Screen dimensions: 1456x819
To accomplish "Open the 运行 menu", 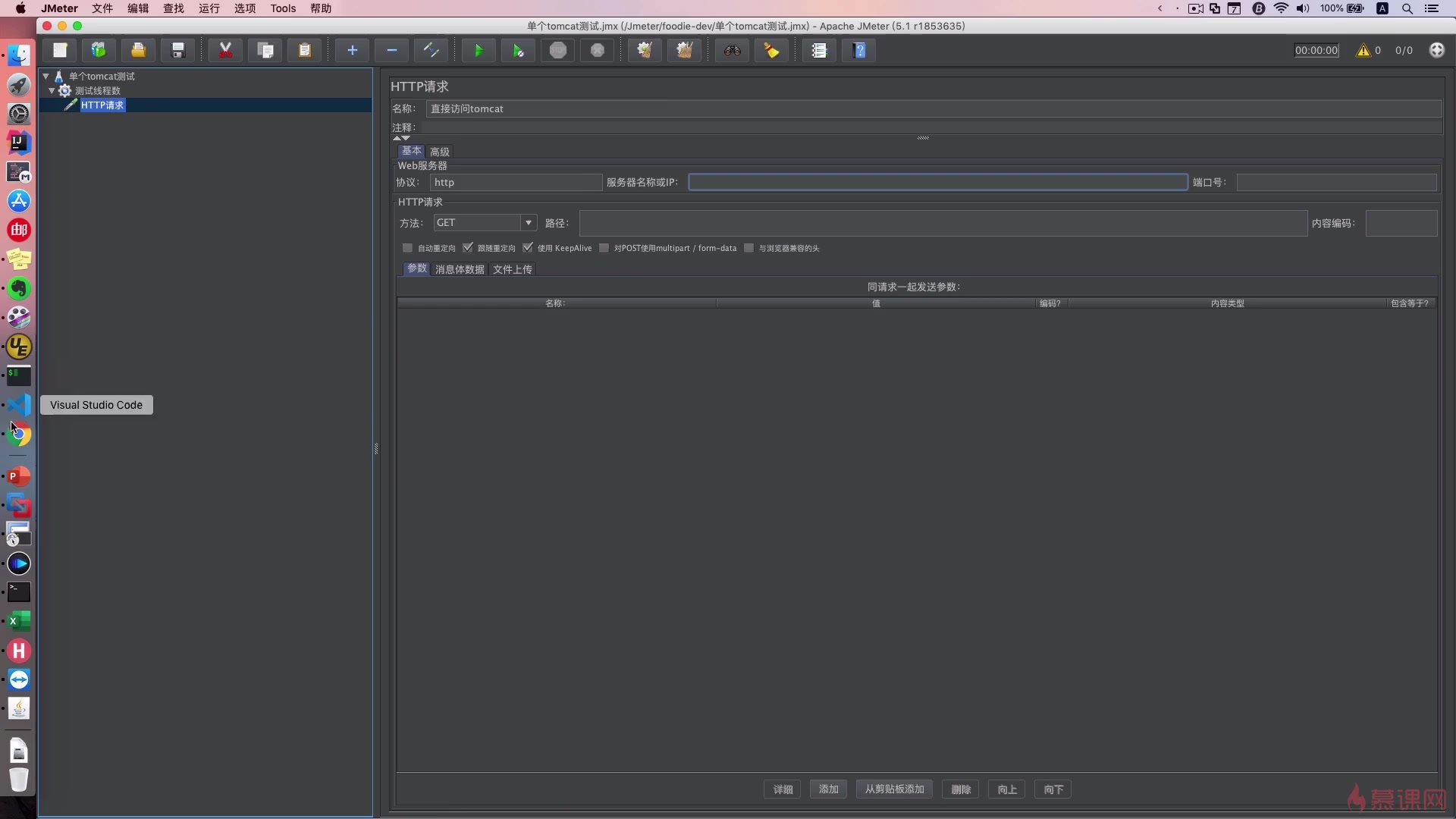I will tap(209, 8).
